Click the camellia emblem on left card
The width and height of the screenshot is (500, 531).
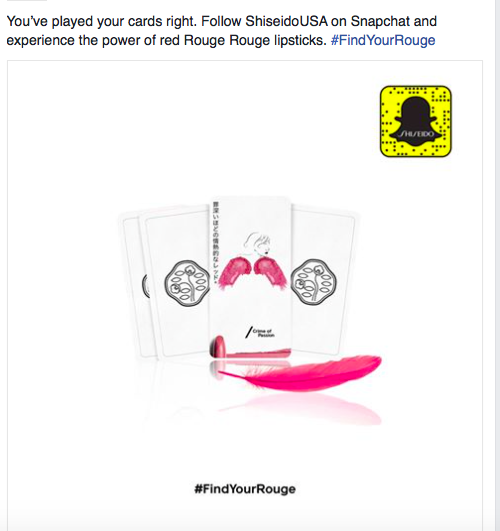pyautogui.click(x=187, y=283)
